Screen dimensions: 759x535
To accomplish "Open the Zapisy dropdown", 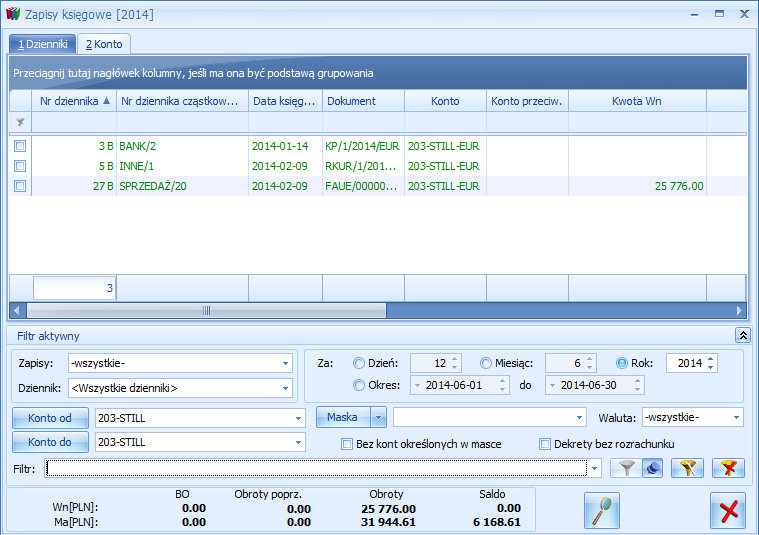I will pyautogui.click(x=285, y=364).
